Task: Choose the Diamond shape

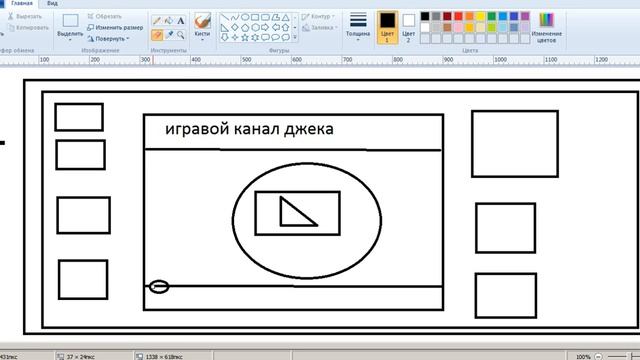Action: 235,27
